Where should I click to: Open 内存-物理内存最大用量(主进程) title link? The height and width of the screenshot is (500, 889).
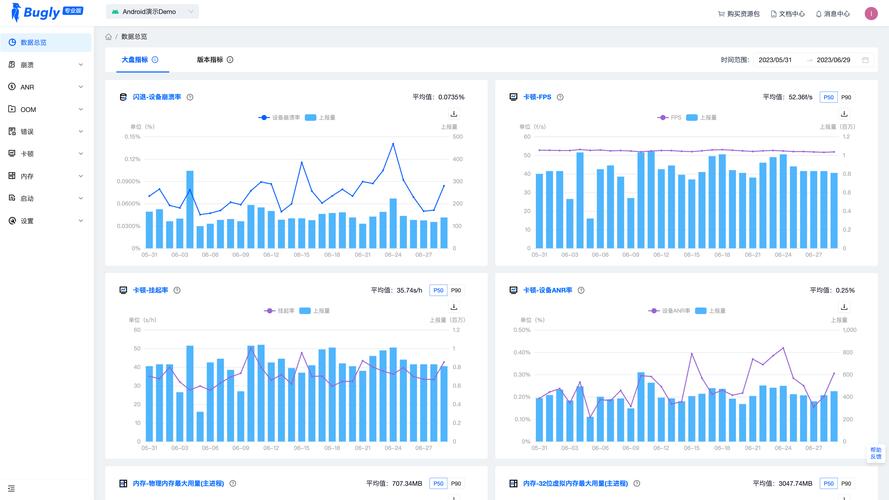pos(179,484)
